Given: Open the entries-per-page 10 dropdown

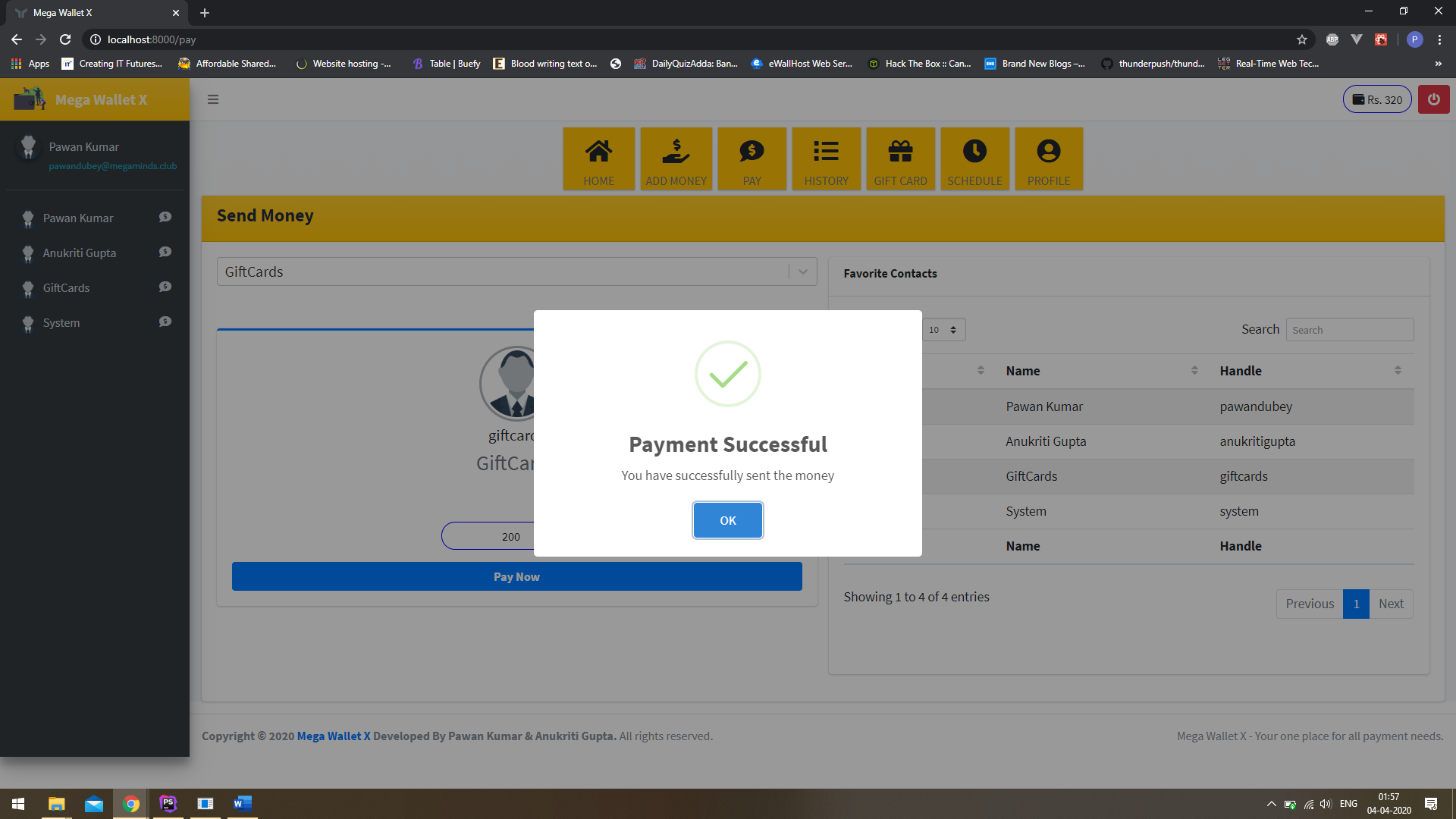Looking at the screenshot, I should point(943,330).
